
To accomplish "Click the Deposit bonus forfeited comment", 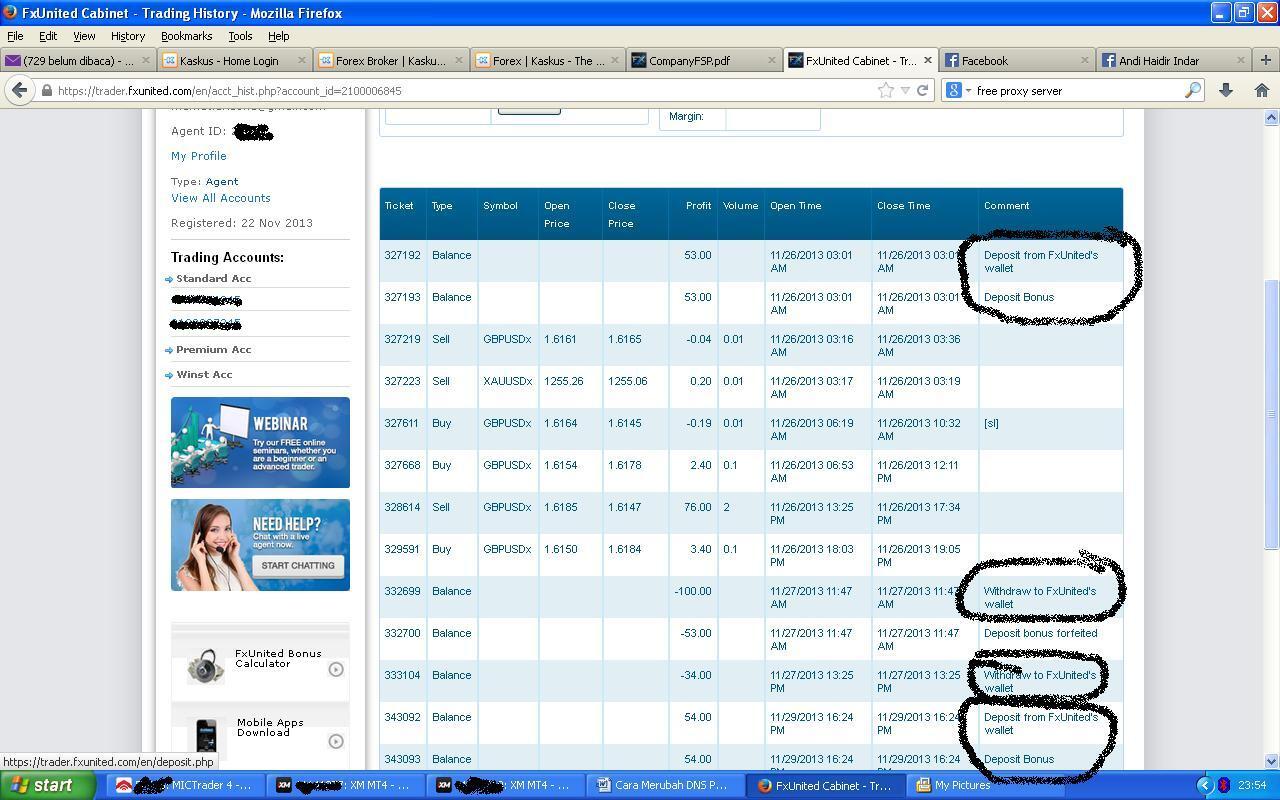I will pos(1040,633).
